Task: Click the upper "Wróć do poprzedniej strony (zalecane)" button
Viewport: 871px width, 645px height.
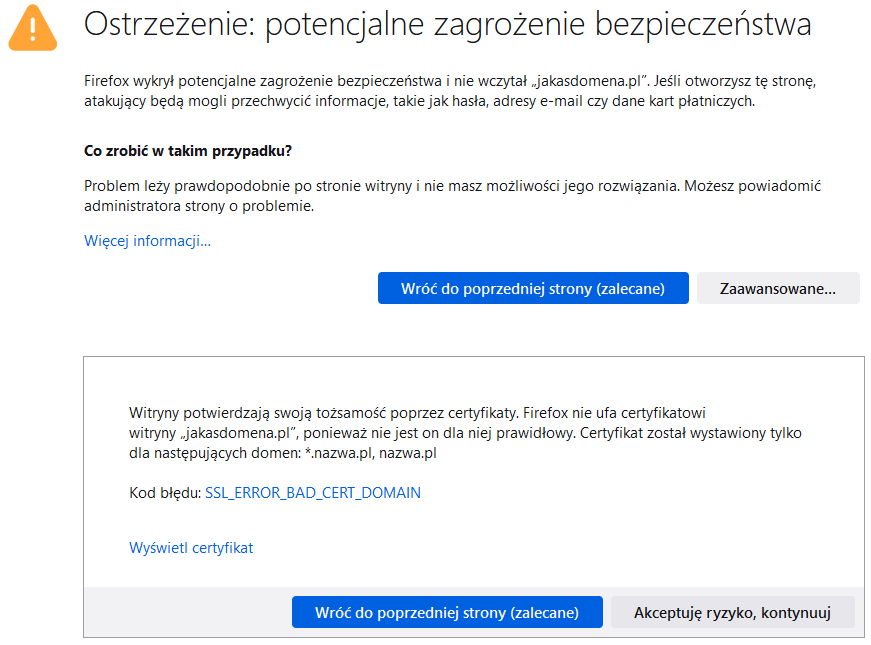Action: [x=533, y=288]
